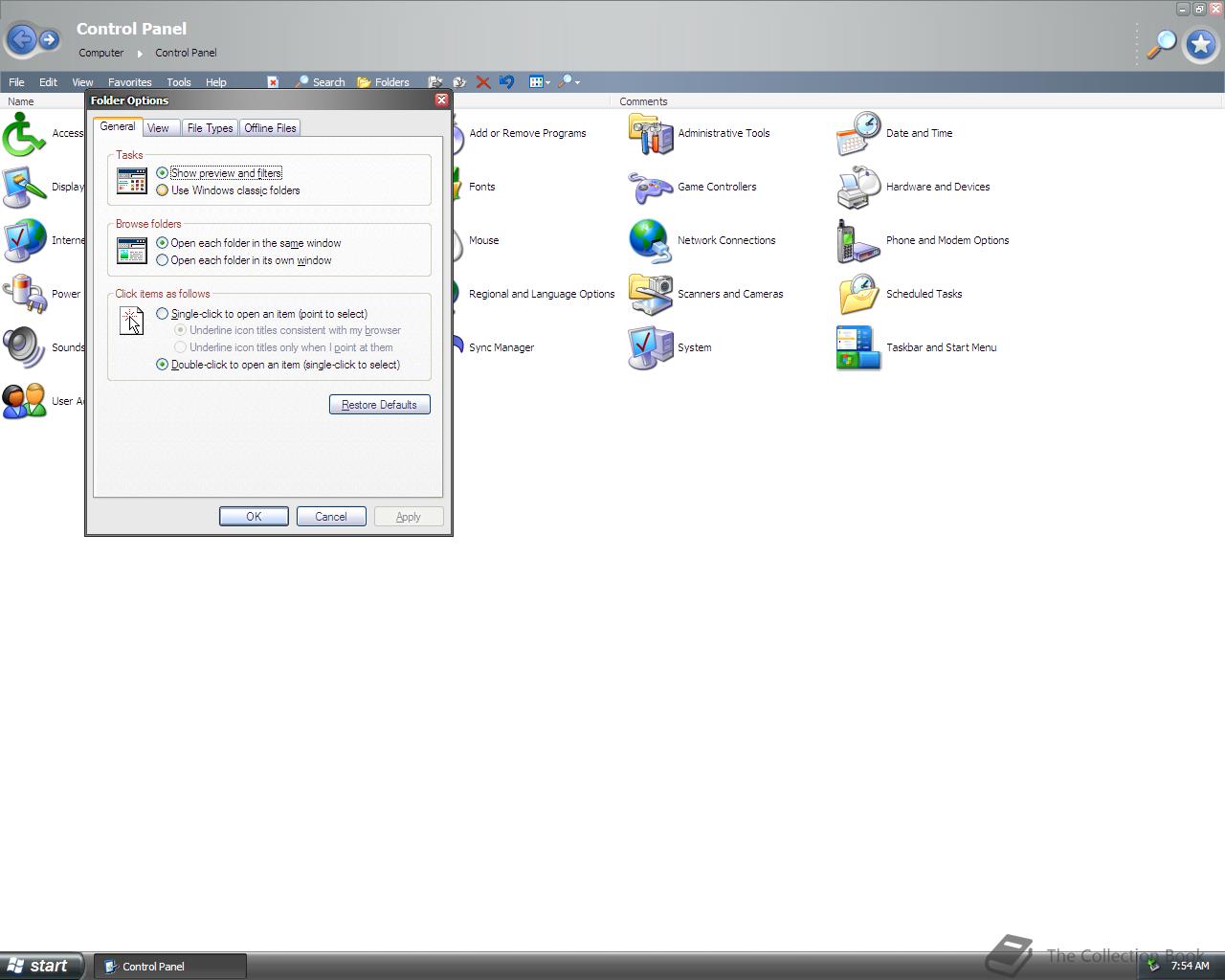
Task: Click the small stop icon before Search
Action: pyautogui.click(x=273, y=82)
